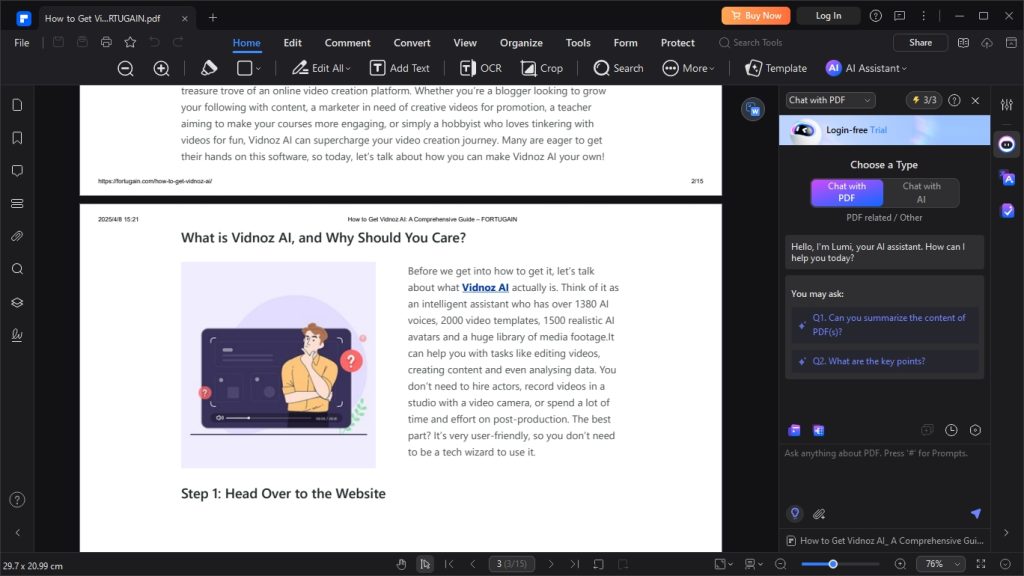1024x576 pixels.
Task: Click the Buy Now button
Action: (756, 16)
